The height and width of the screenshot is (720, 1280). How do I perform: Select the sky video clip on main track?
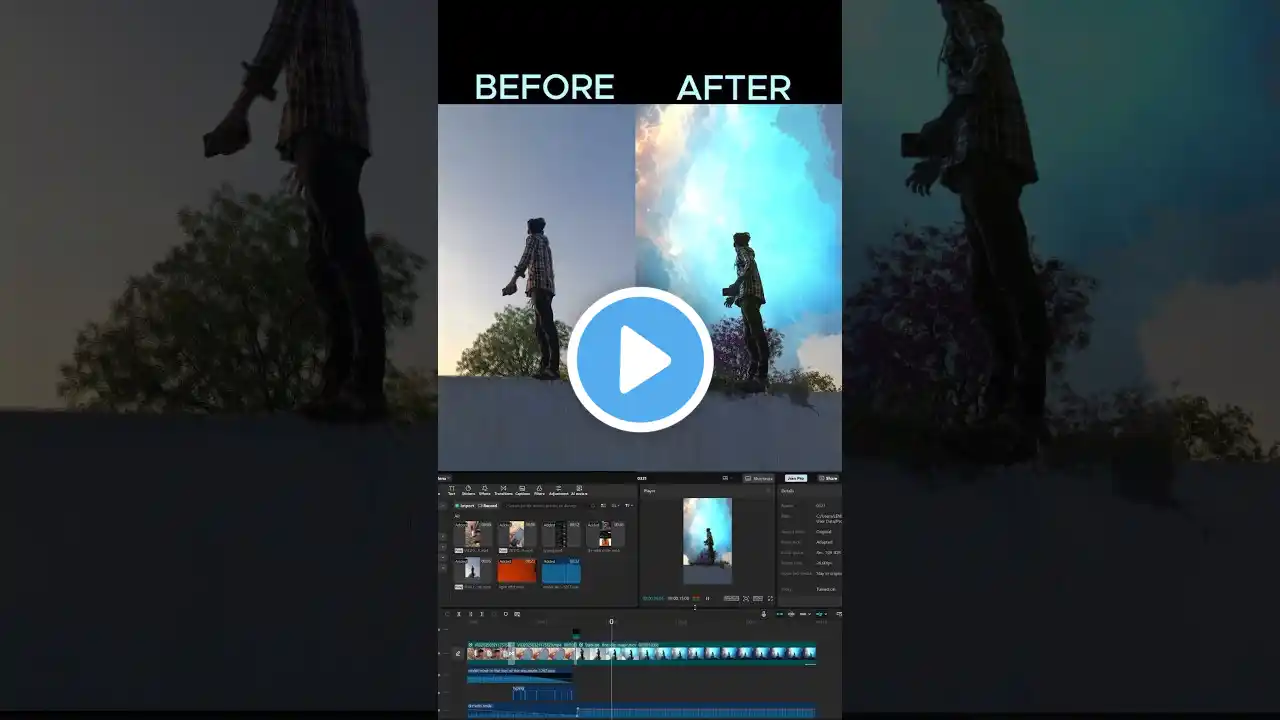click(x=695, y=653)
